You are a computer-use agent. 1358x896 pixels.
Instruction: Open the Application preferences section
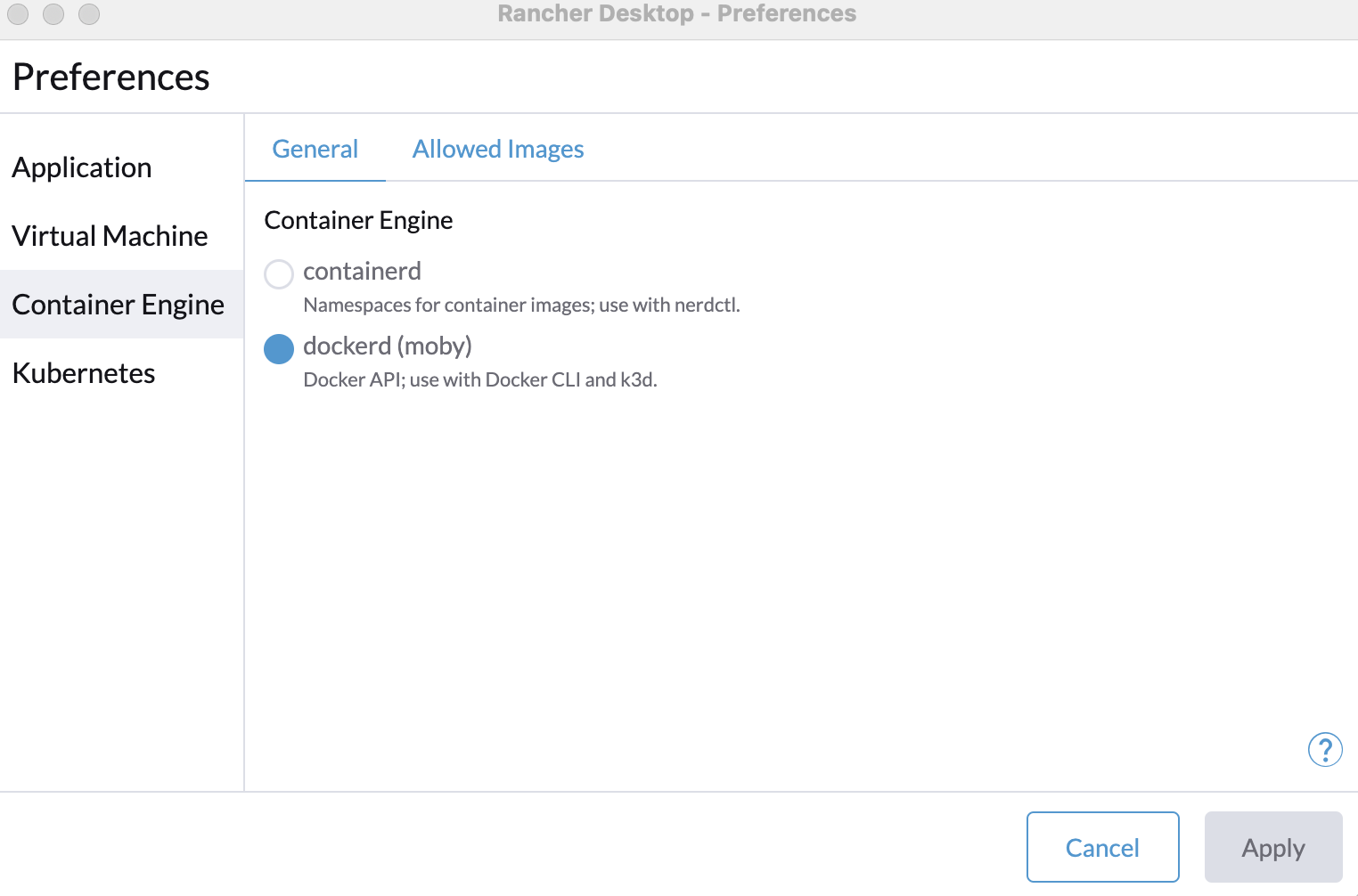[x=82, y=167]
